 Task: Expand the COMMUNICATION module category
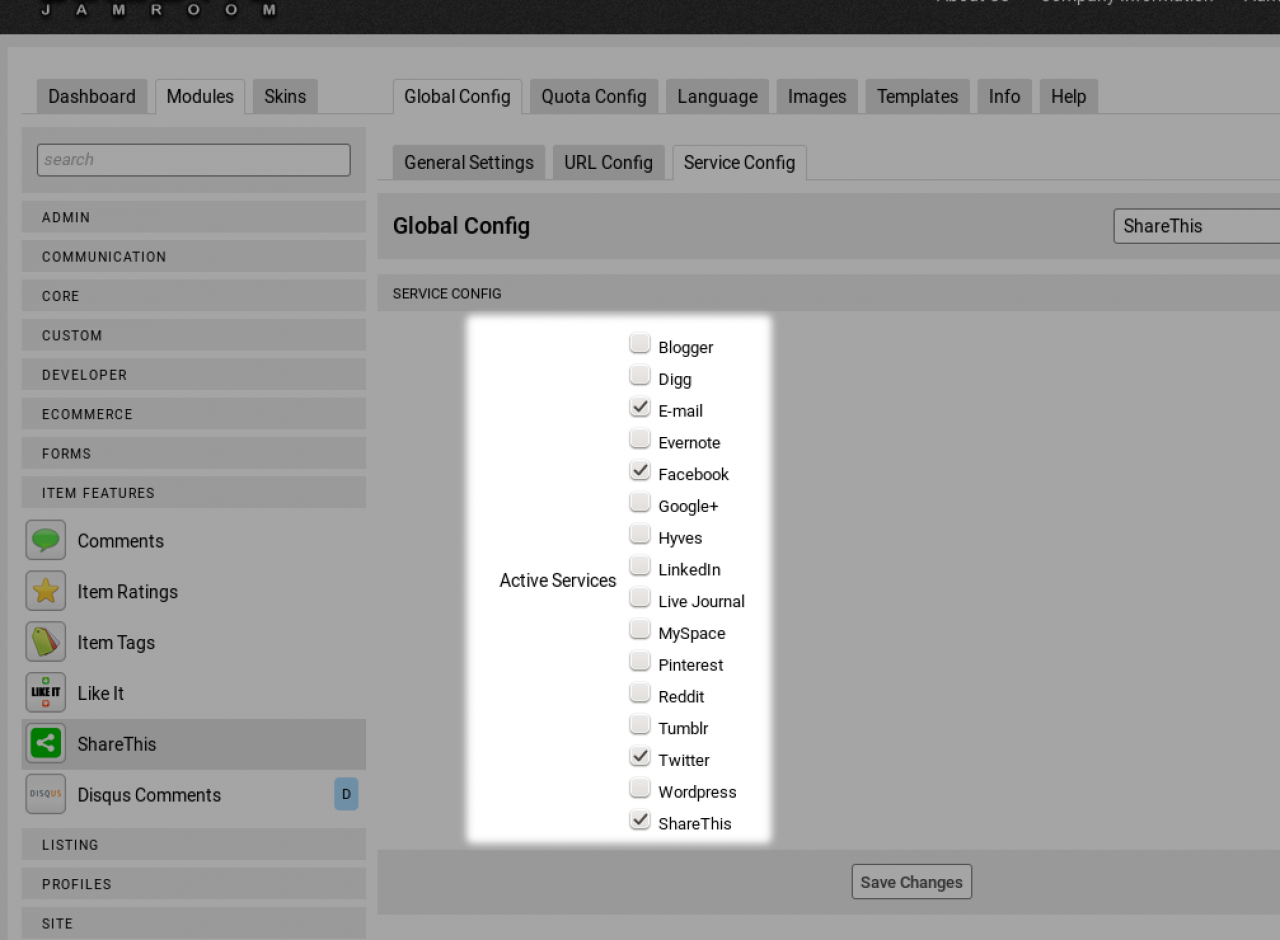point(194,256)
